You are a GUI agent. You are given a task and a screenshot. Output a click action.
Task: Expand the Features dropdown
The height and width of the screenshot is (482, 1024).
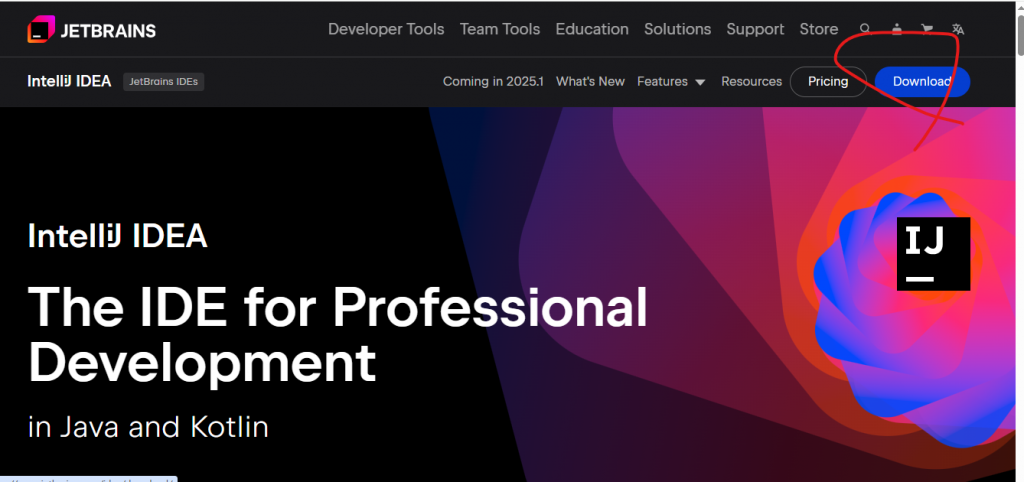[x=671, y=82]
